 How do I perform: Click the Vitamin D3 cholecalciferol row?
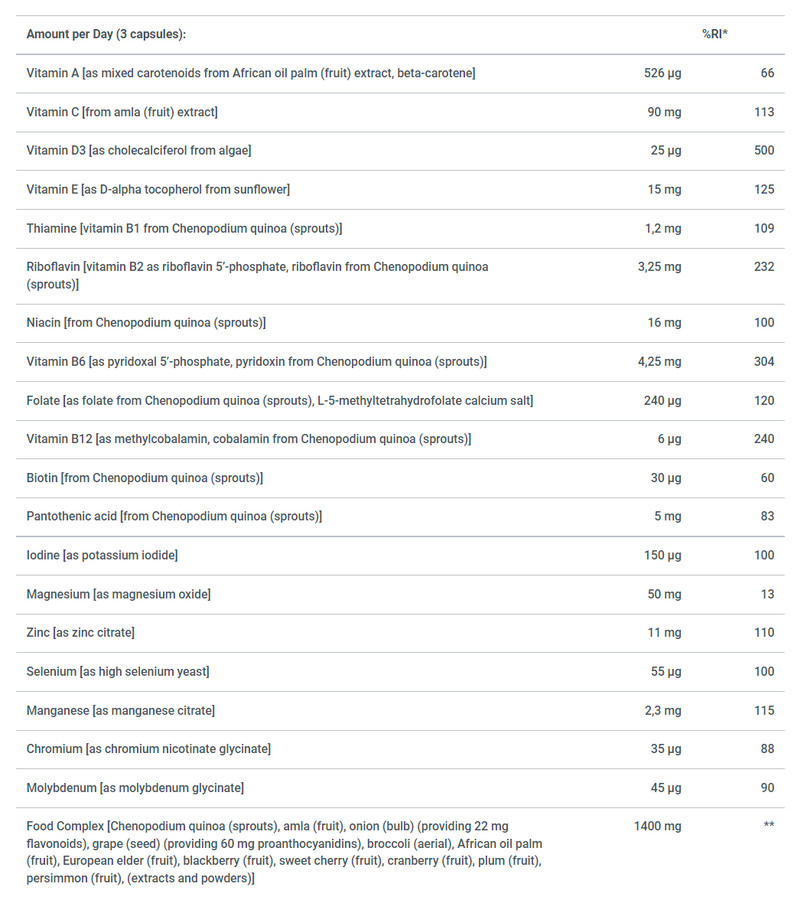coord(400,150)
